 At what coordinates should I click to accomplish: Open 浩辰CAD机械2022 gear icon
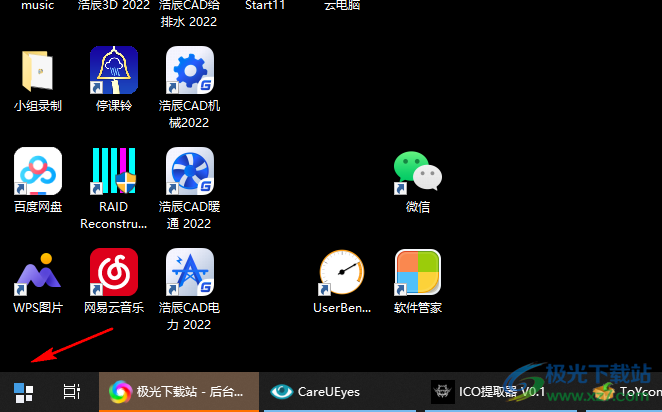tap(190, 70)
